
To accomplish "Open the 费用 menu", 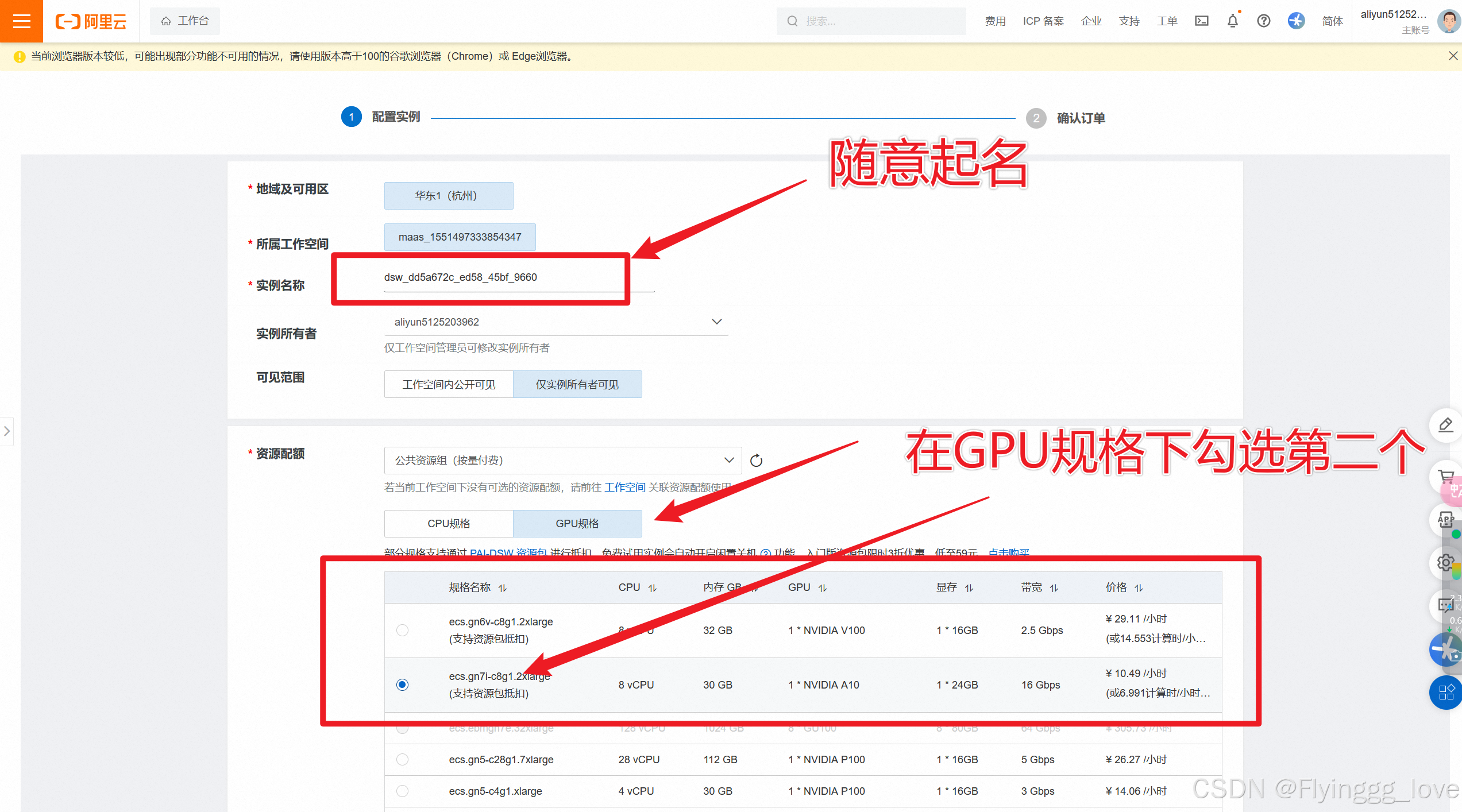I will coord(995,21).
